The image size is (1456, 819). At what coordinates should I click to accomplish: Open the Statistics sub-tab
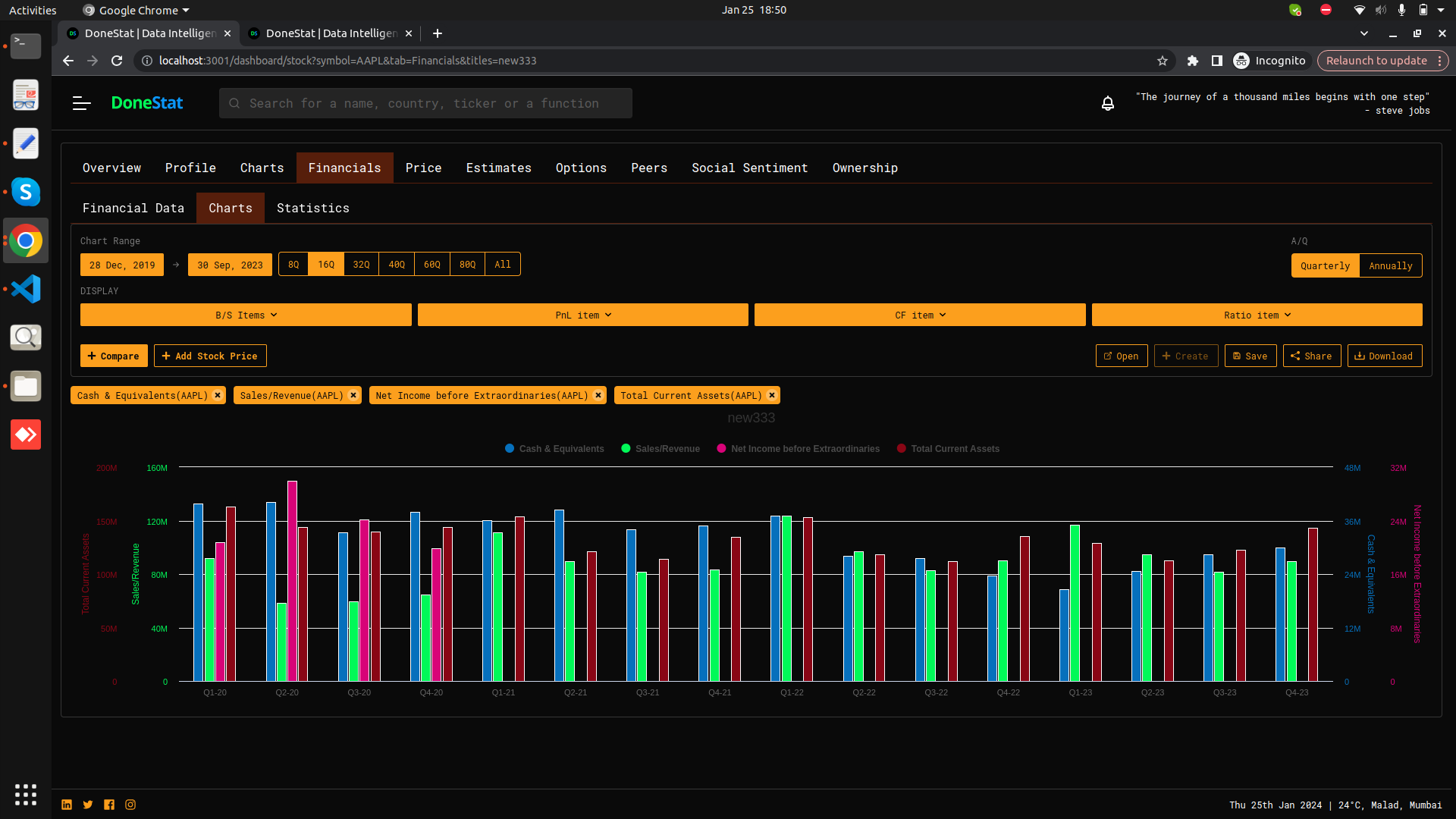click(312, 208)
